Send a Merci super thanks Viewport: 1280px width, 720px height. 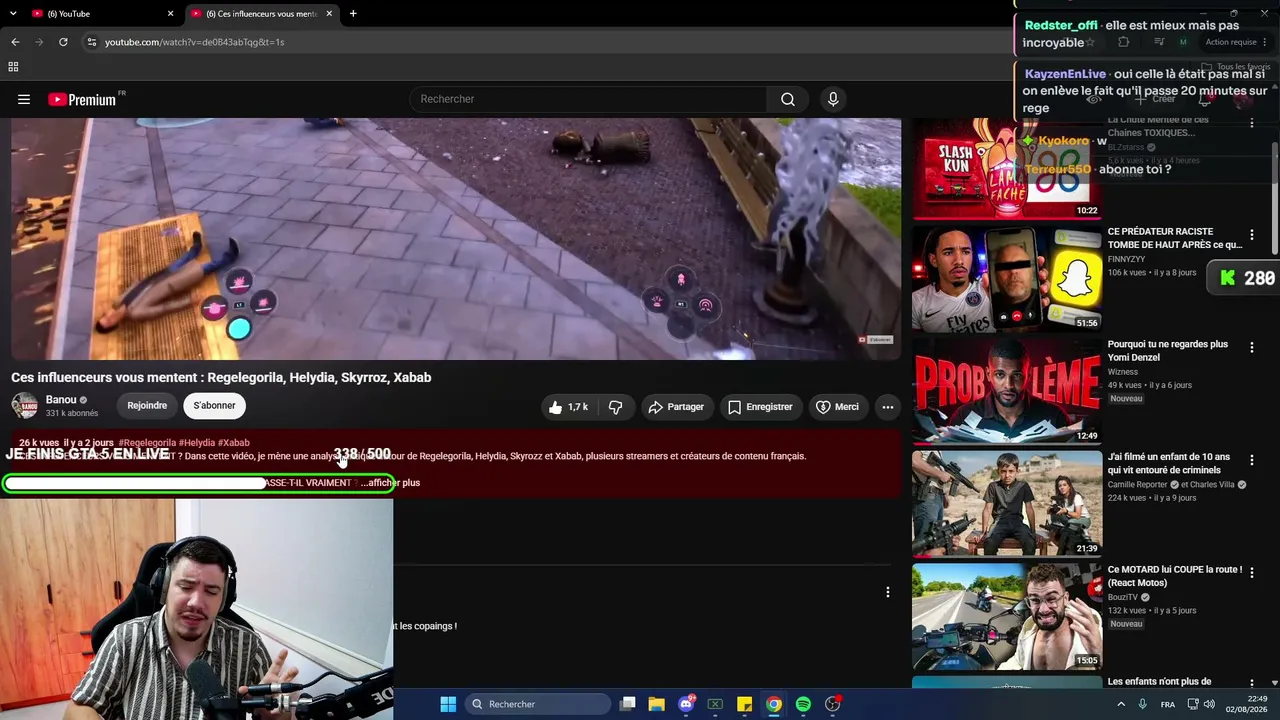coord(837,407)
